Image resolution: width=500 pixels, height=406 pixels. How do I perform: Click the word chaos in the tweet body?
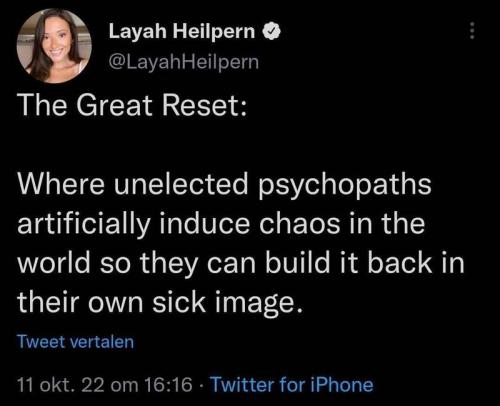pyautogui.click(x=299, y=225)
